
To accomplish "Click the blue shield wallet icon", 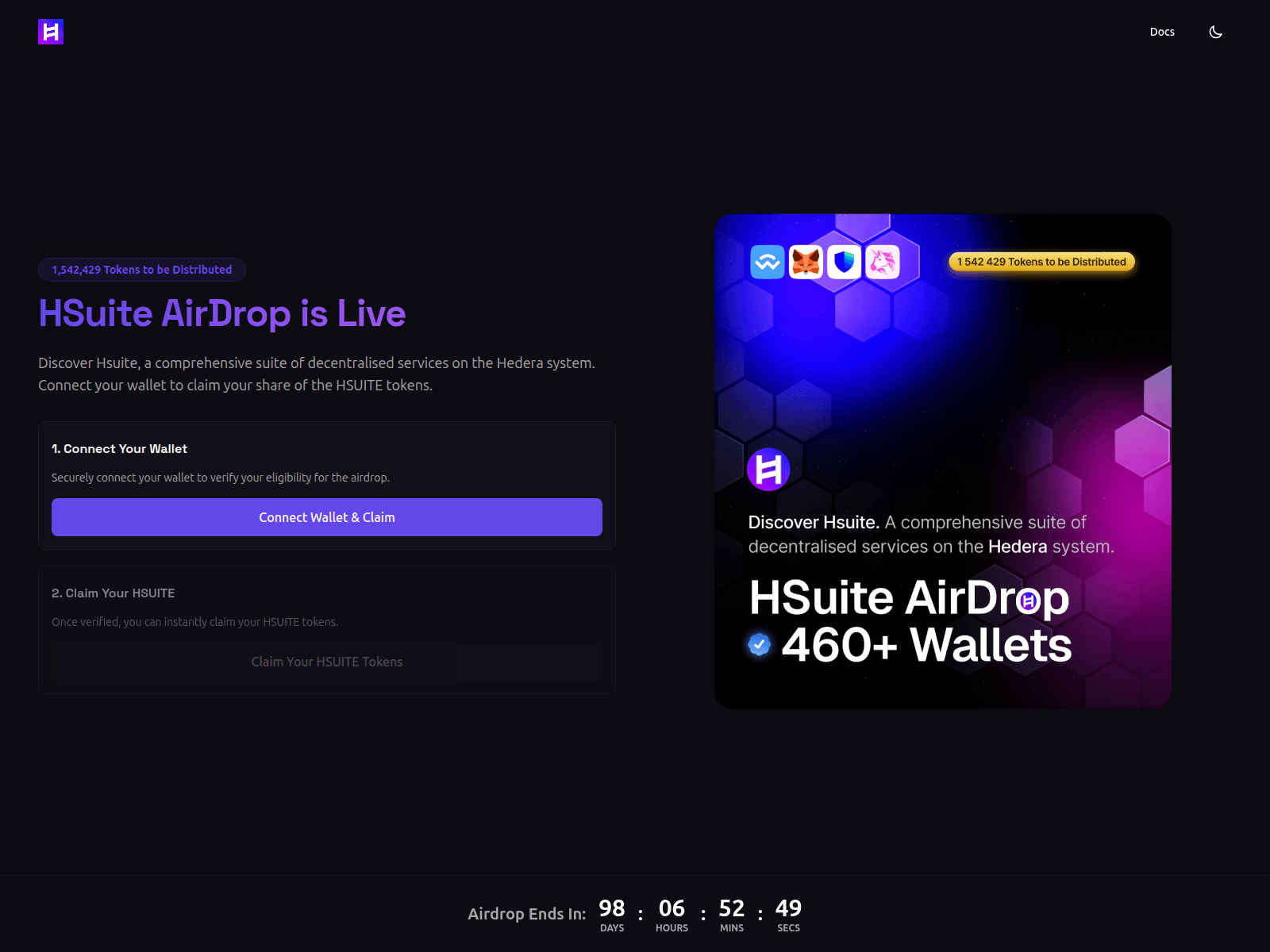I will tap(844, 262).
